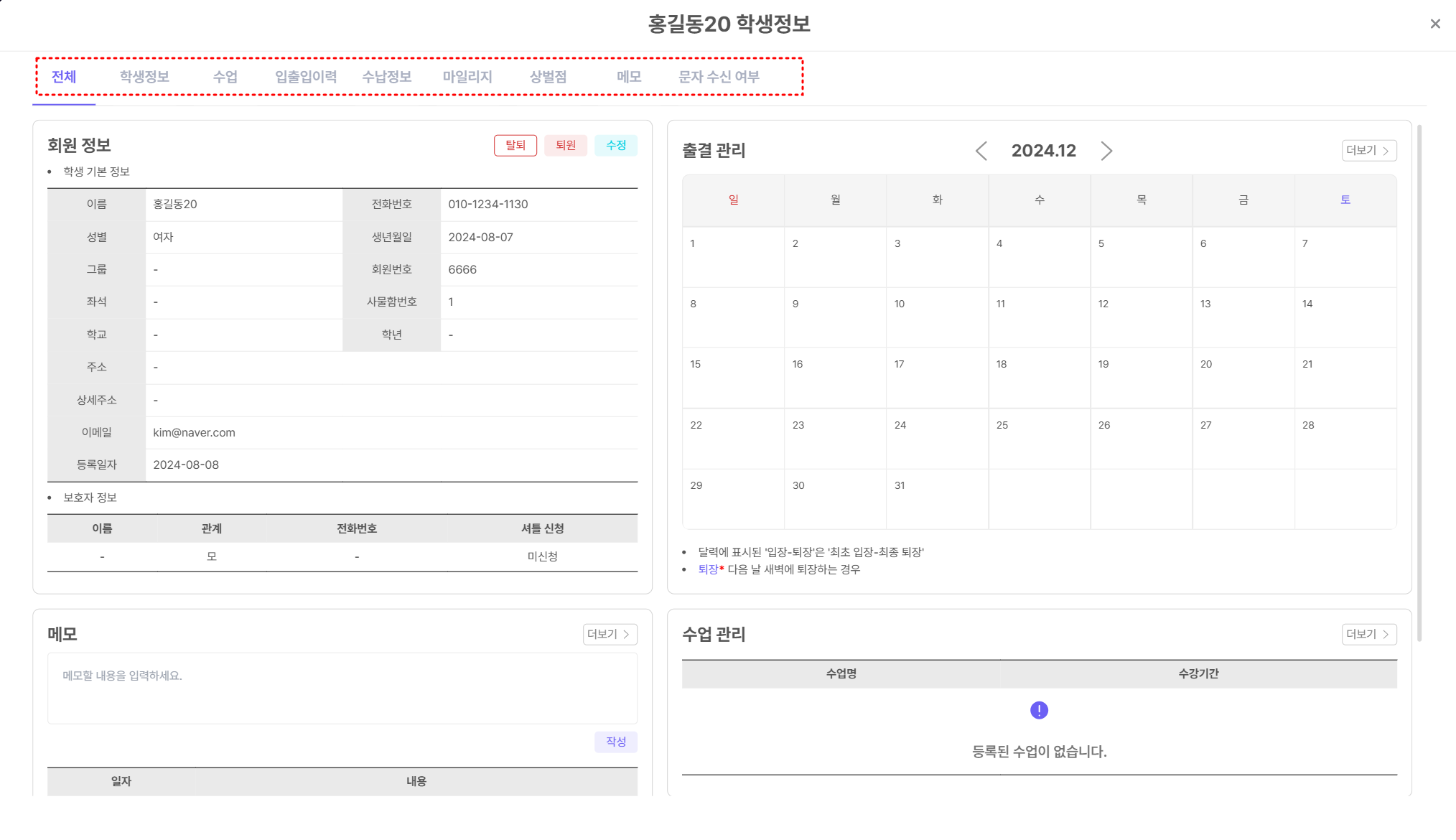1456x840 pixels.
Task: Click the 작성 button under memo
Action: tap(615, 742)
